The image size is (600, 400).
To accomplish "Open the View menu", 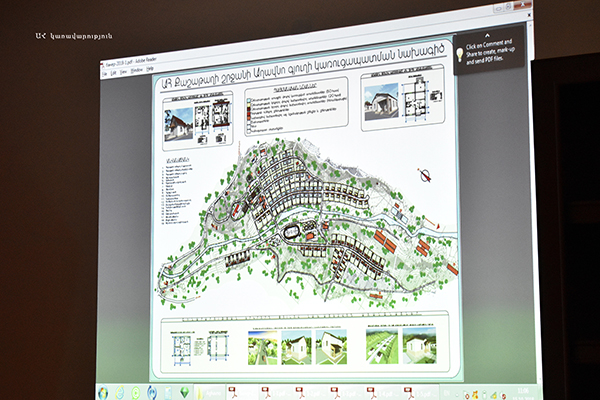I will pos(123,72).
